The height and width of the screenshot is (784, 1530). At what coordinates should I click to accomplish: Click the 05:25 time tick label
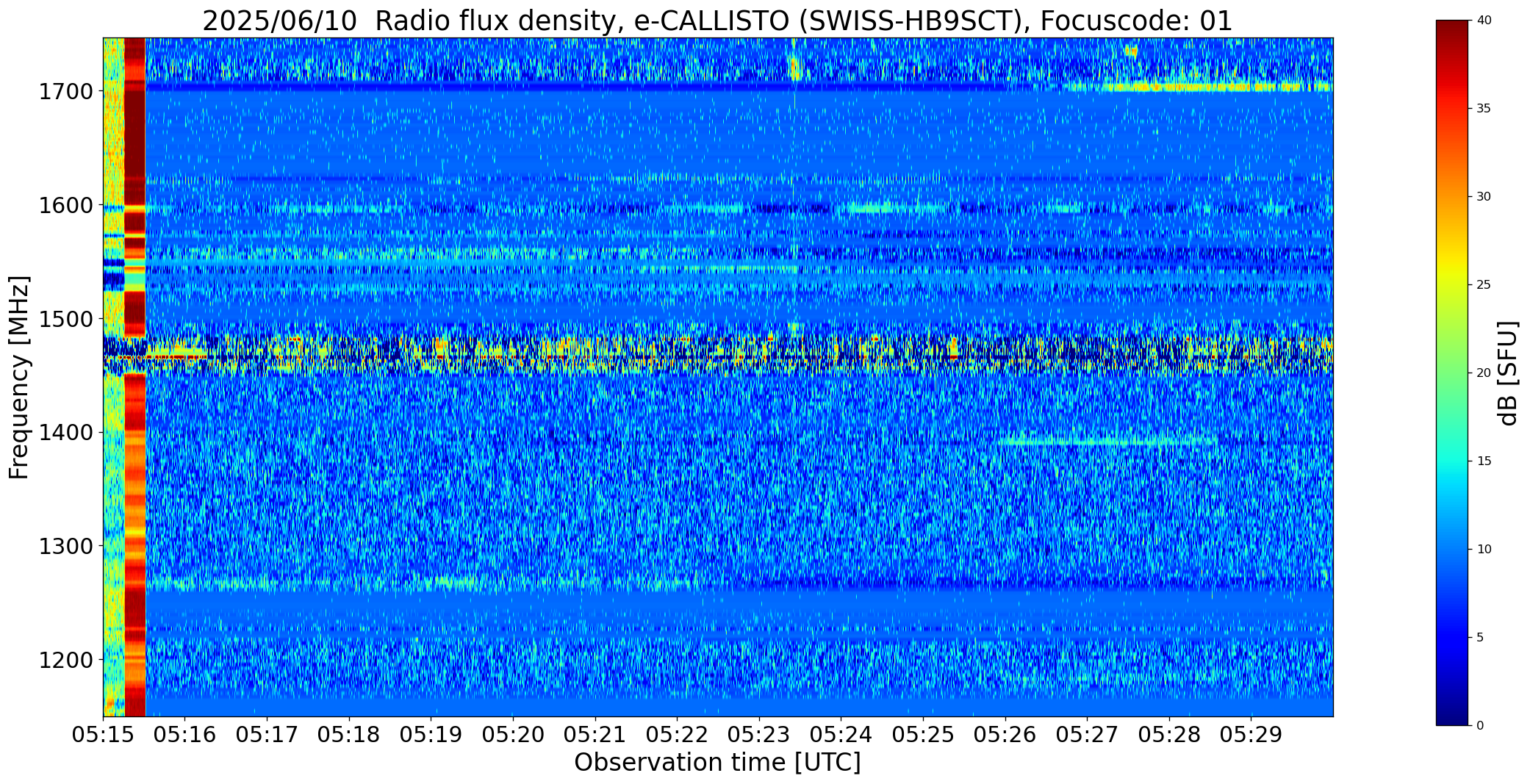(x=923, y=735)
